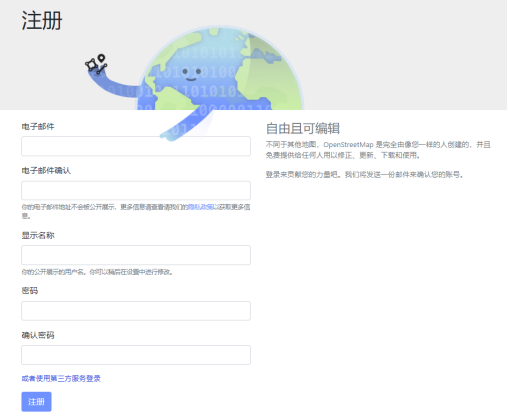Click the 确认密码 label
The height and width of the screenshot is (418, 508).
pos(38,335)
